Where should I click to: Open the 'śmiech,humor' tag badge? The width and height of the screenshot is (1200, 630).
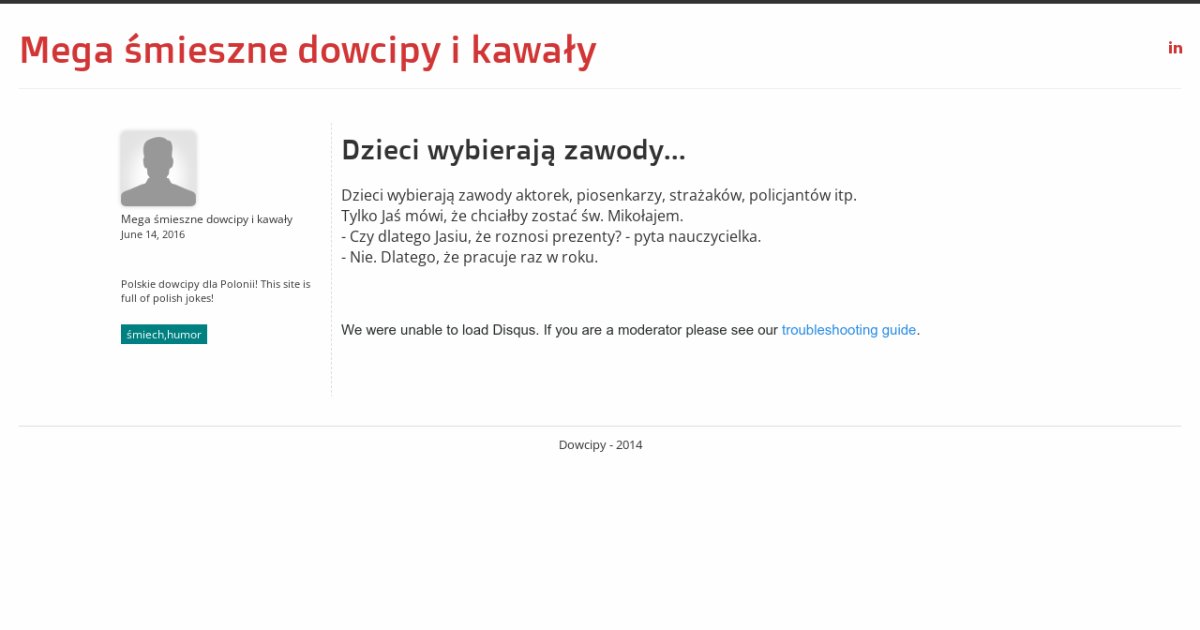164,334
